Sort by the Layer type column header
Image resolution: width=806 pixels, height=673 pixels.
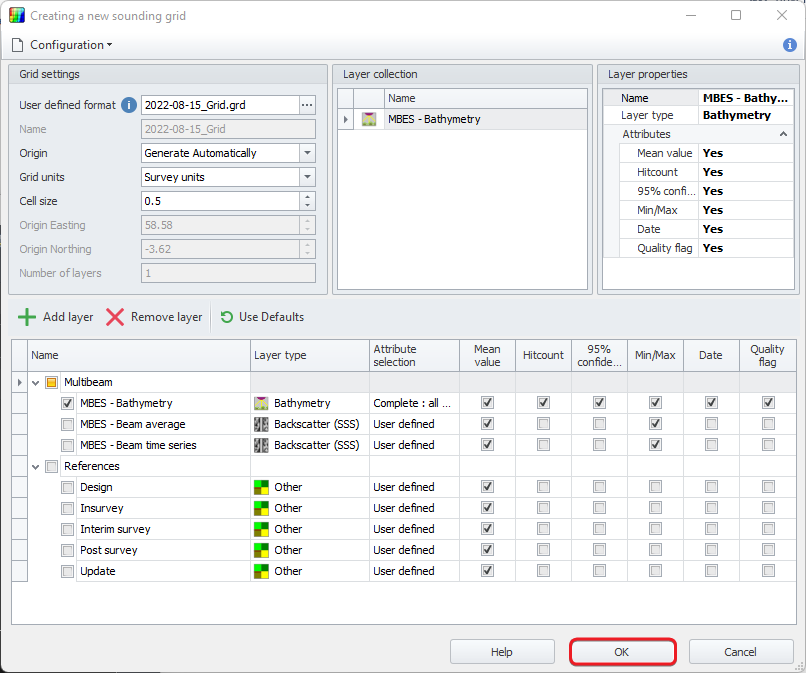point(309,355)
